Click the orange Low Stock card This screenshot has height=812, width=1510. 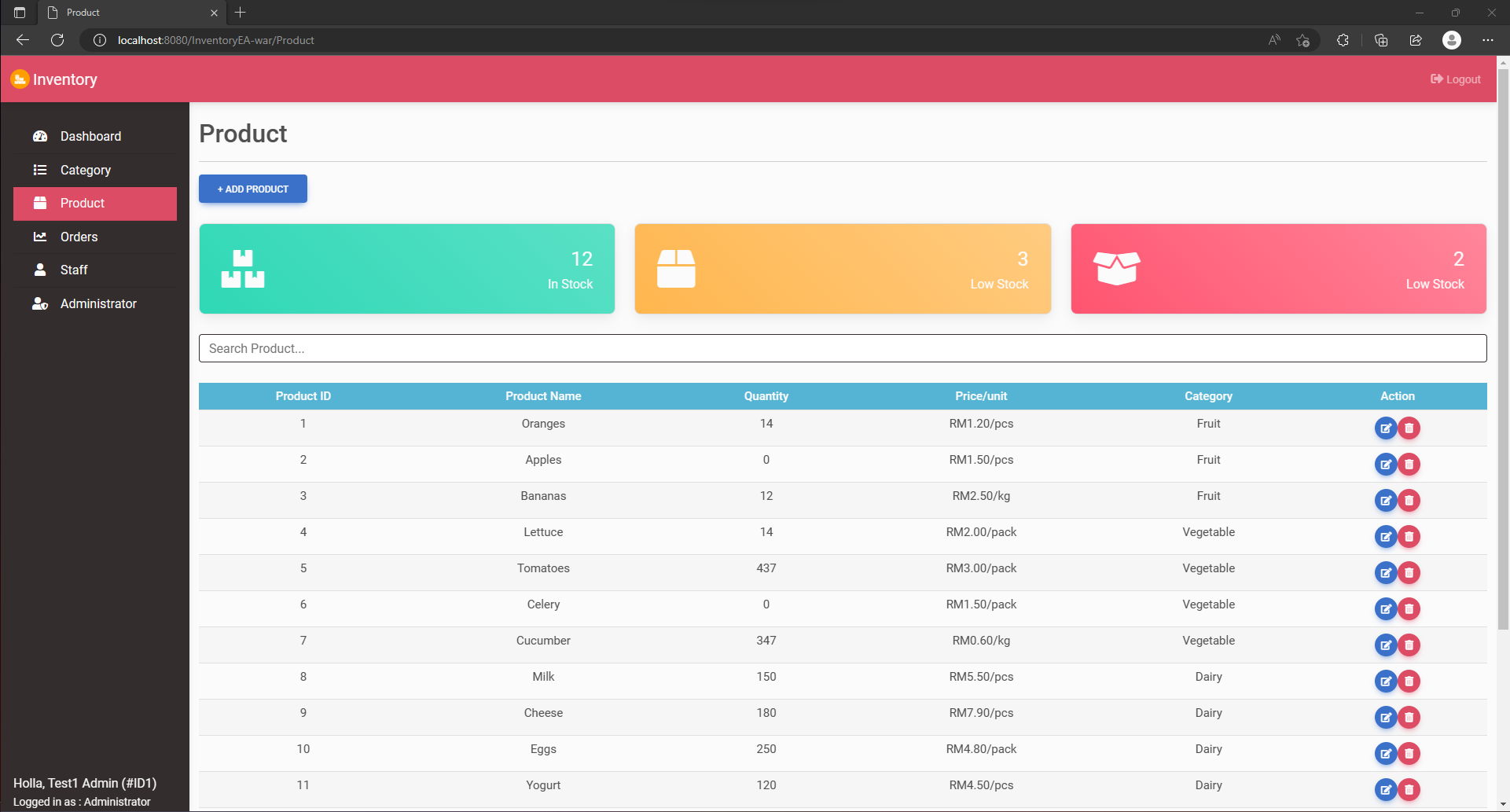coord(843,269)
